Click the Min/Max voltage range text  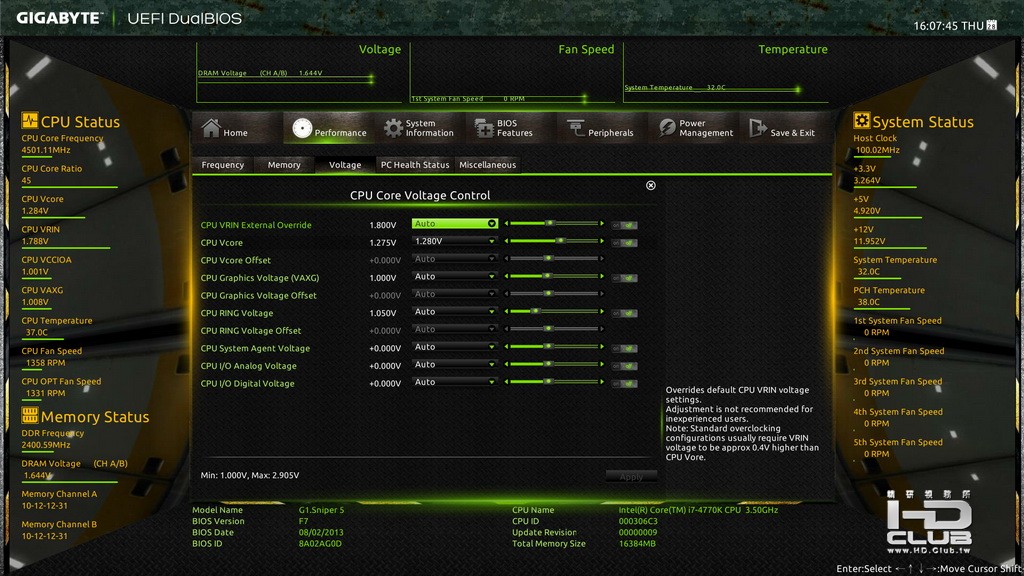(x=249, y=475)
